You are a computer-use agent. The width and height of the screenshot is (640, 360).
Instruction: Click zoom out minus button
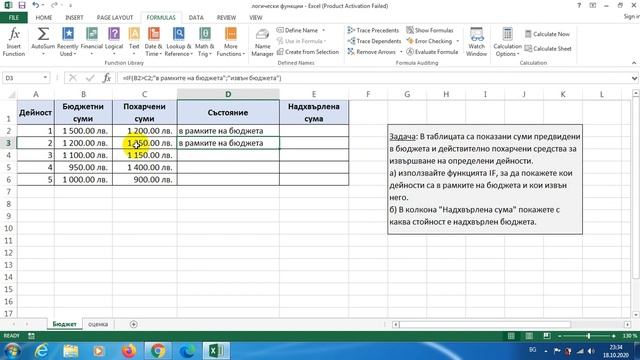[560, 336]
